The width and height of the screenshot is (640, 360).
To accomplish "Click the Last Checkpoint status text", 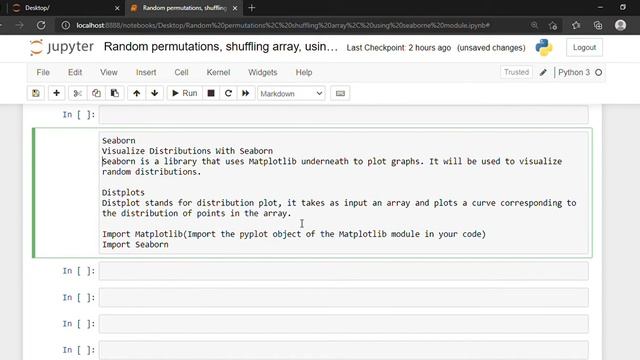I will 399,48.
